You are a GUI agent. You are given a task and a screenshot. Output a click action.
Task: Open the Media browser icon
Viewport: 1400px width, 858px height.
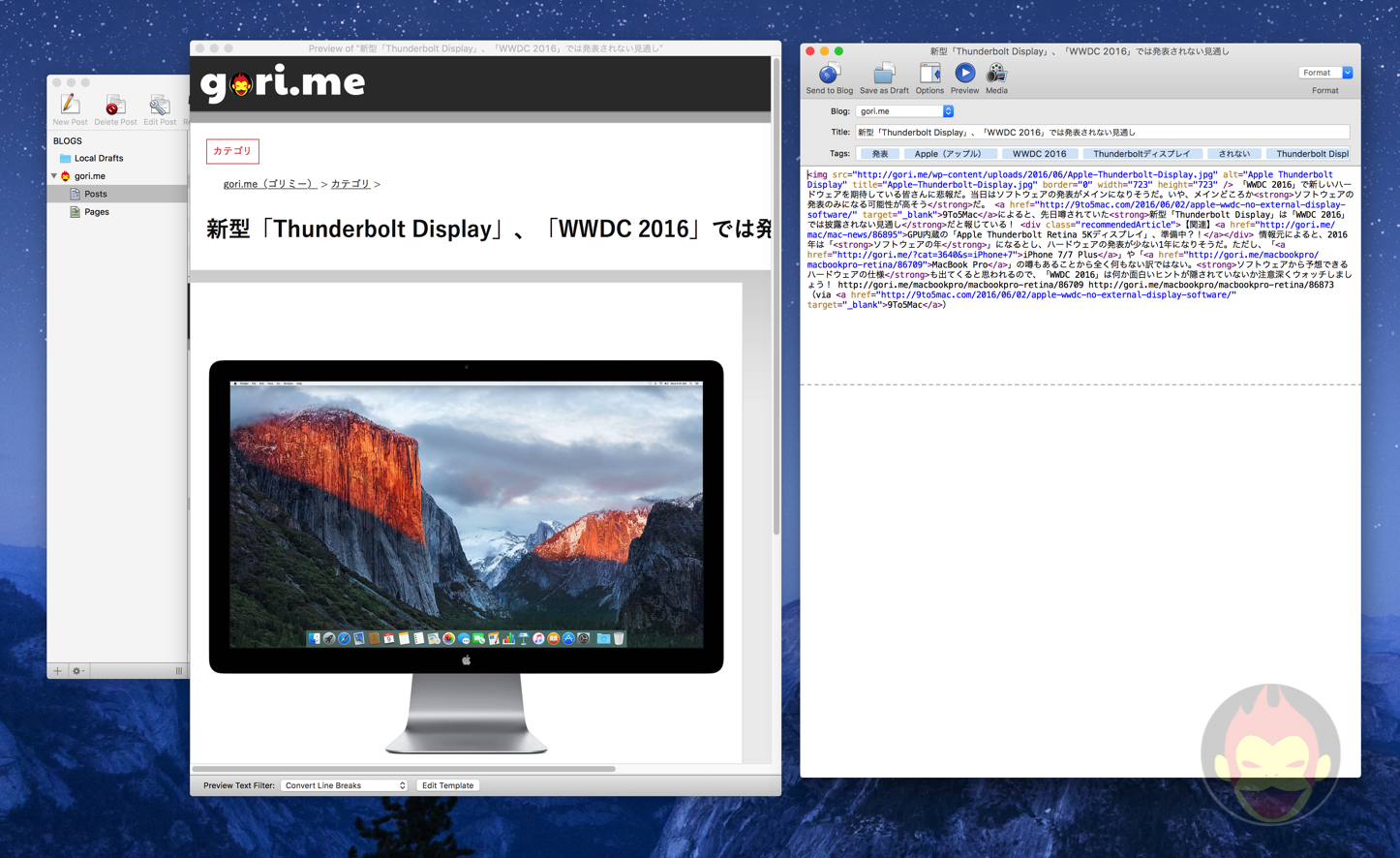996,75
